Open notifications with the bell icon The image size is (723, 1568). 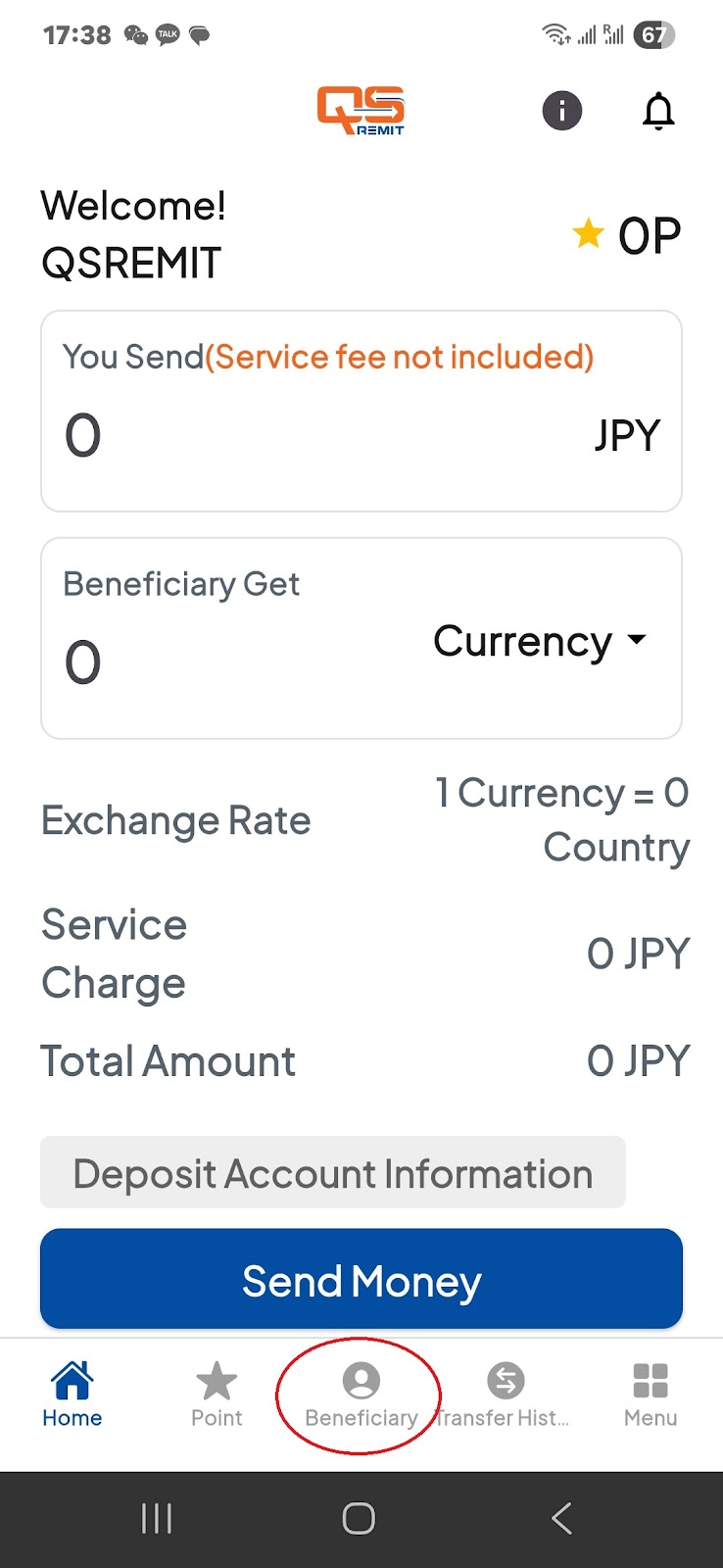click(x=658, y=111)
